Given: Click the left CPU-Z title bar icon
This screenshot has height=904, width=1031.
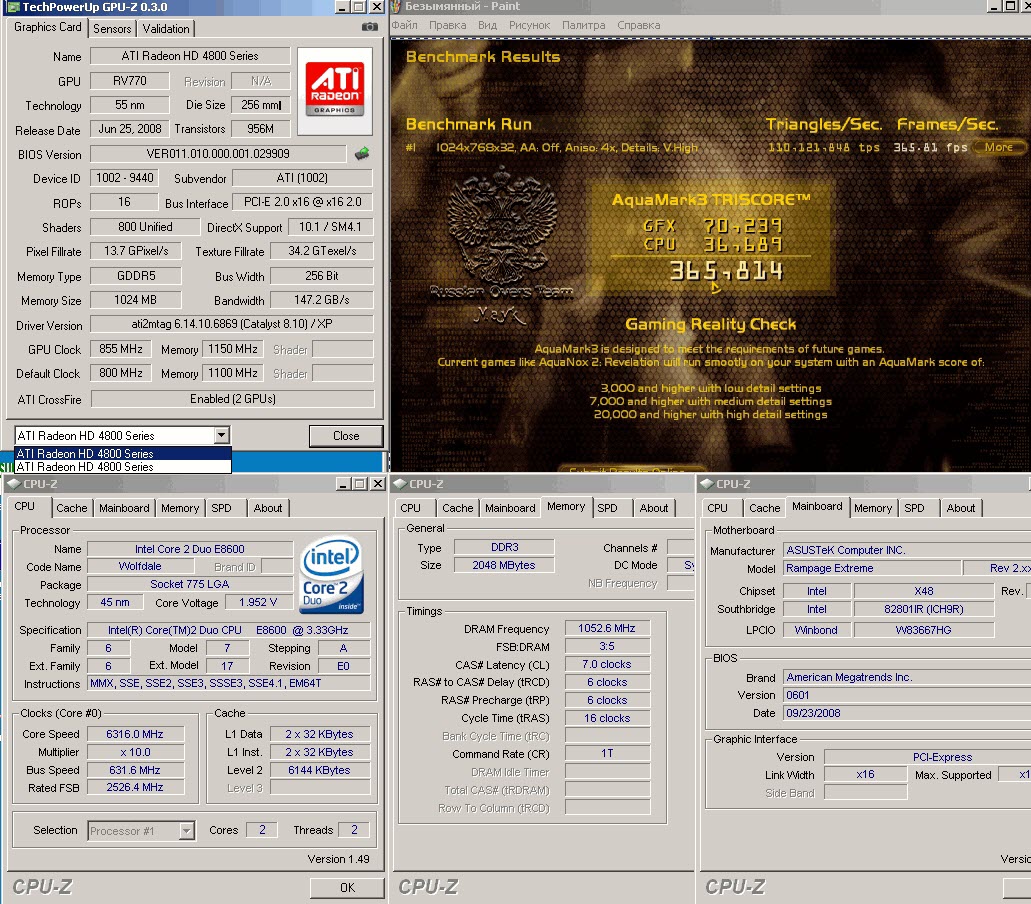Looking at the screenshot, I should [x=12, y=484].
